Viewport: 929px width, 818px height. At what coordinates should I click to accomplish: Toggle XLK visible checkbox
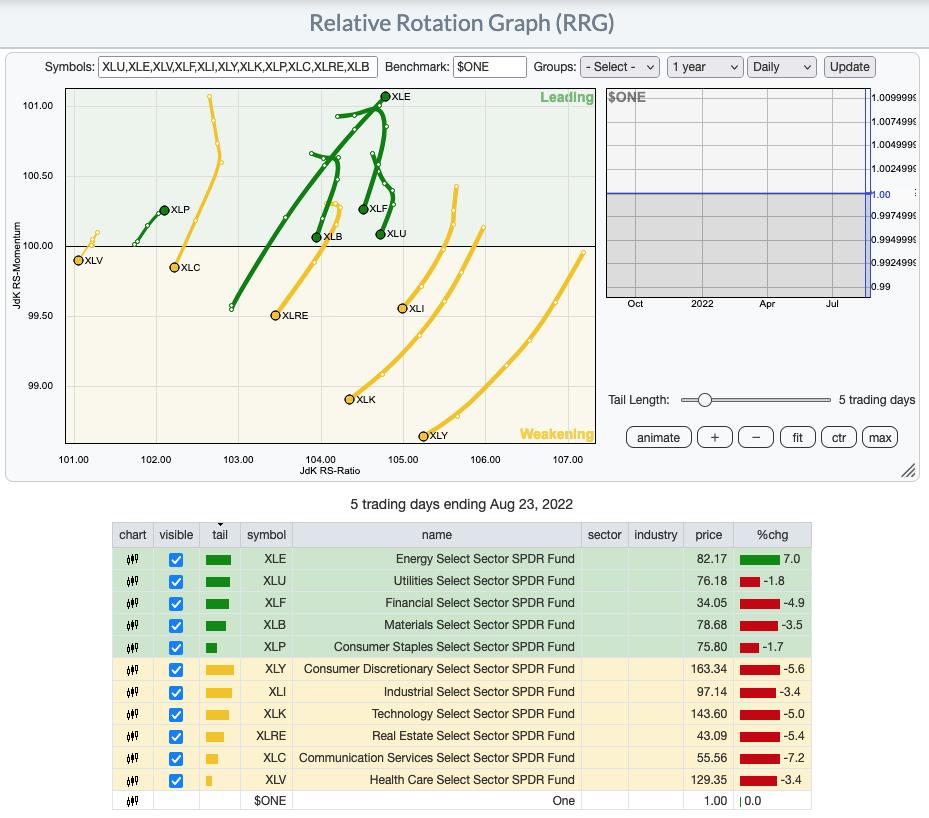176,715
